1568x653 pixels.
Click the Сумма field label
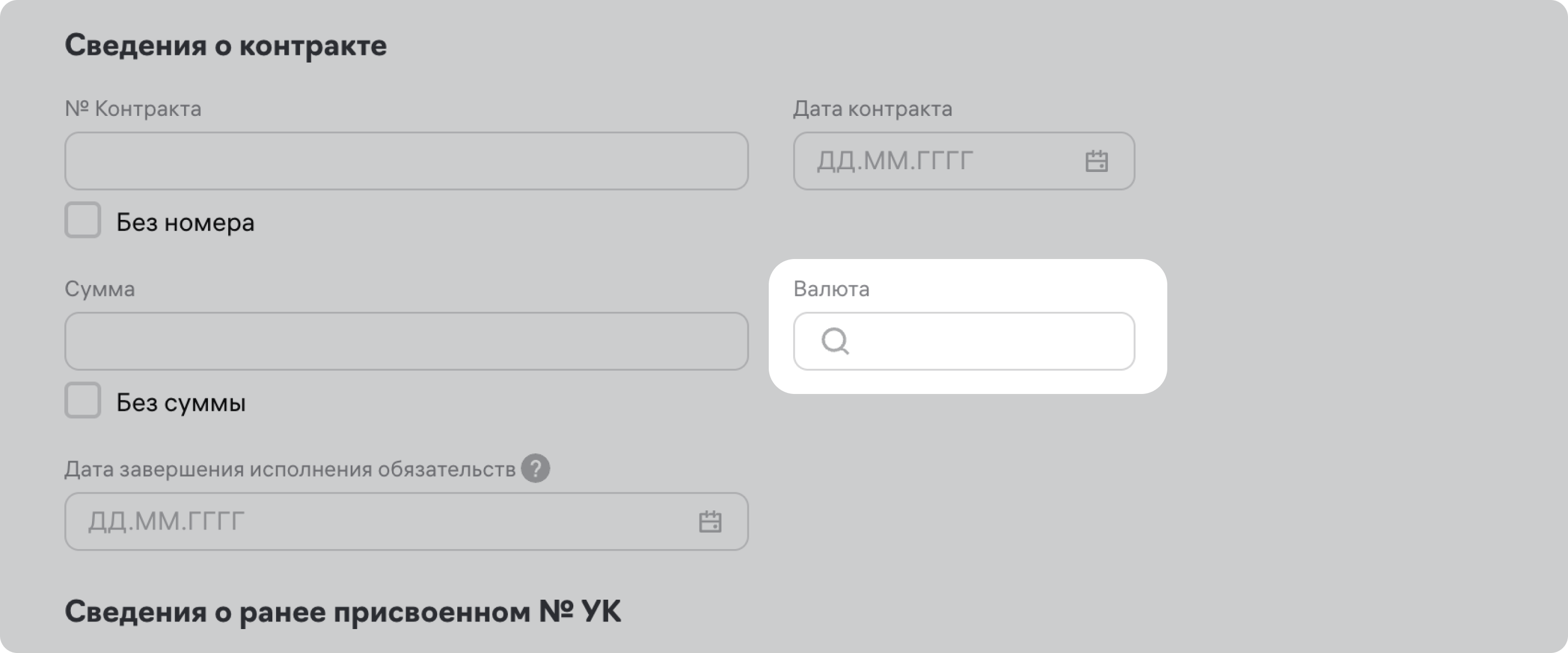100,288
